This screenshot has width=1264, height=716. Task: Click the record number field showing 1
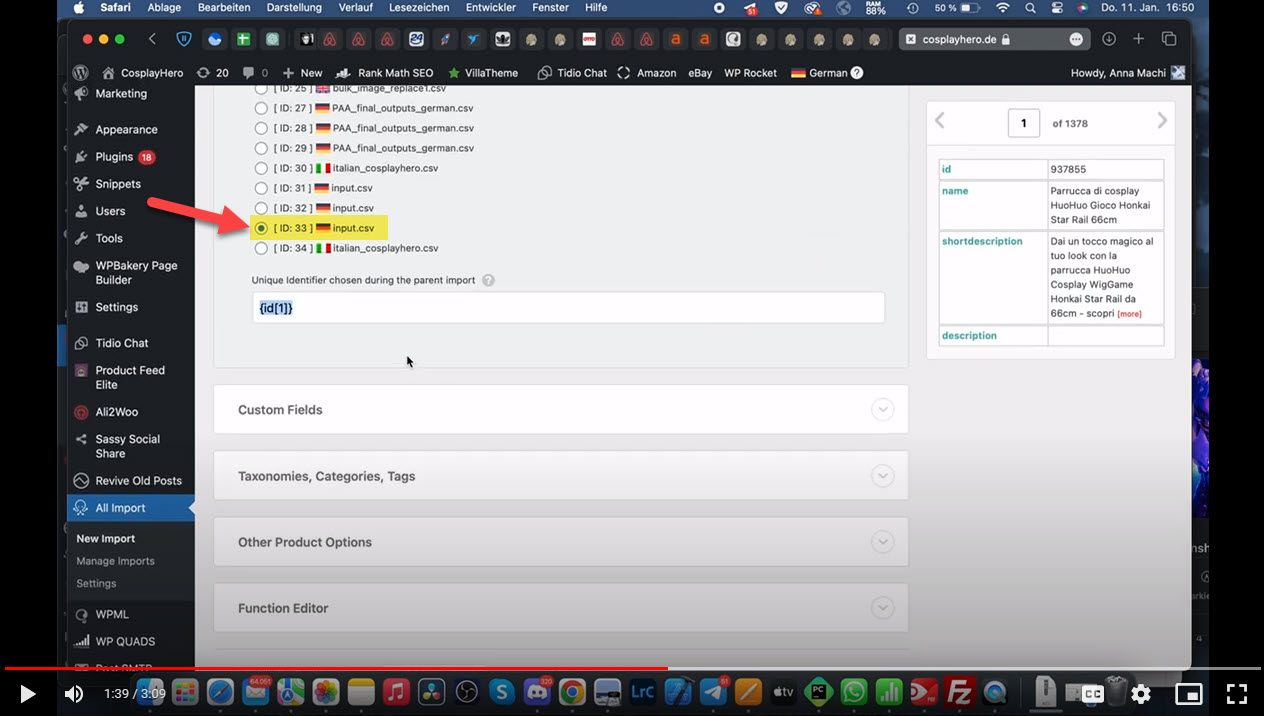(x=1023, y=123)
